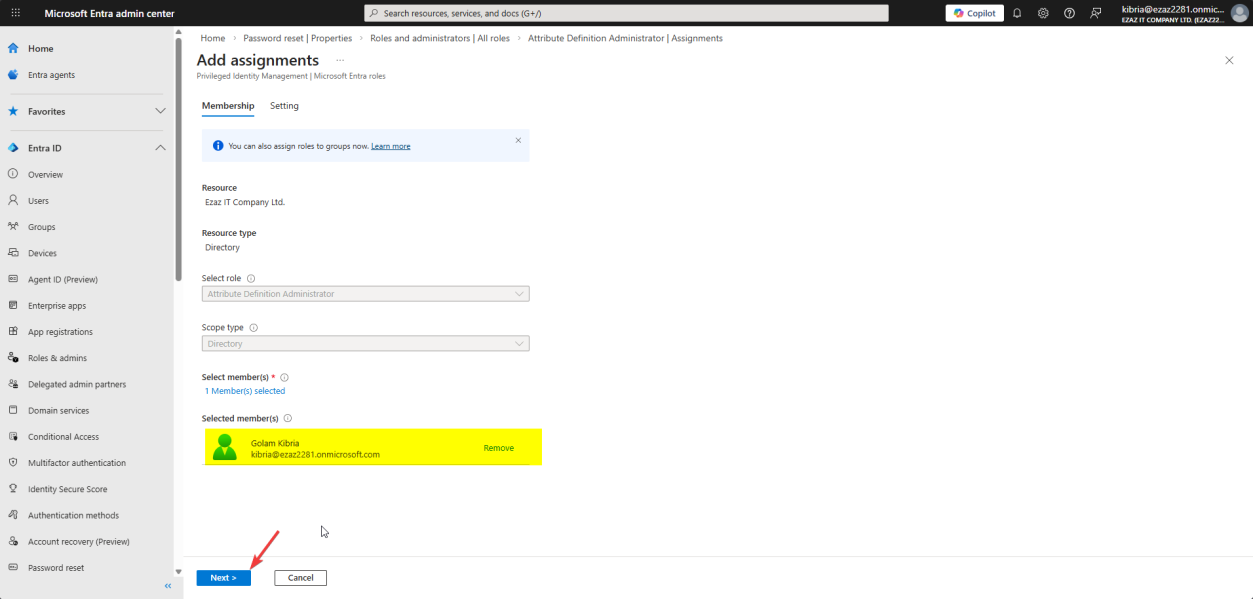
Task: Open the feedback icon in header
Action: tap(1096, 13)
